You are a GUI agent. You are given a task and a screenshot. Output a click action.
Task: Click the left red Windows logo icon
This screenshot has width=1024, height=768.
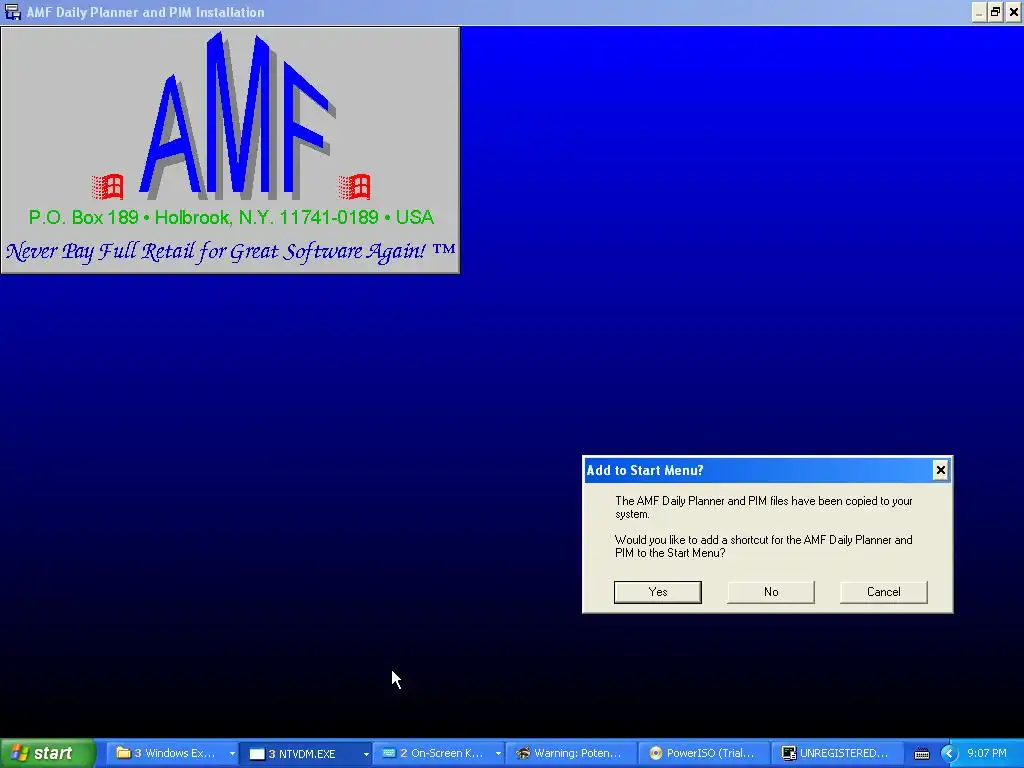pos(107,187)
